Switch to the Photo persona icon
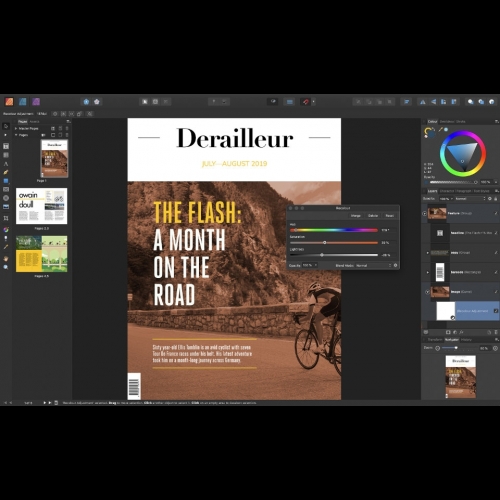The image size is (500, 500). tap(36, 102)
